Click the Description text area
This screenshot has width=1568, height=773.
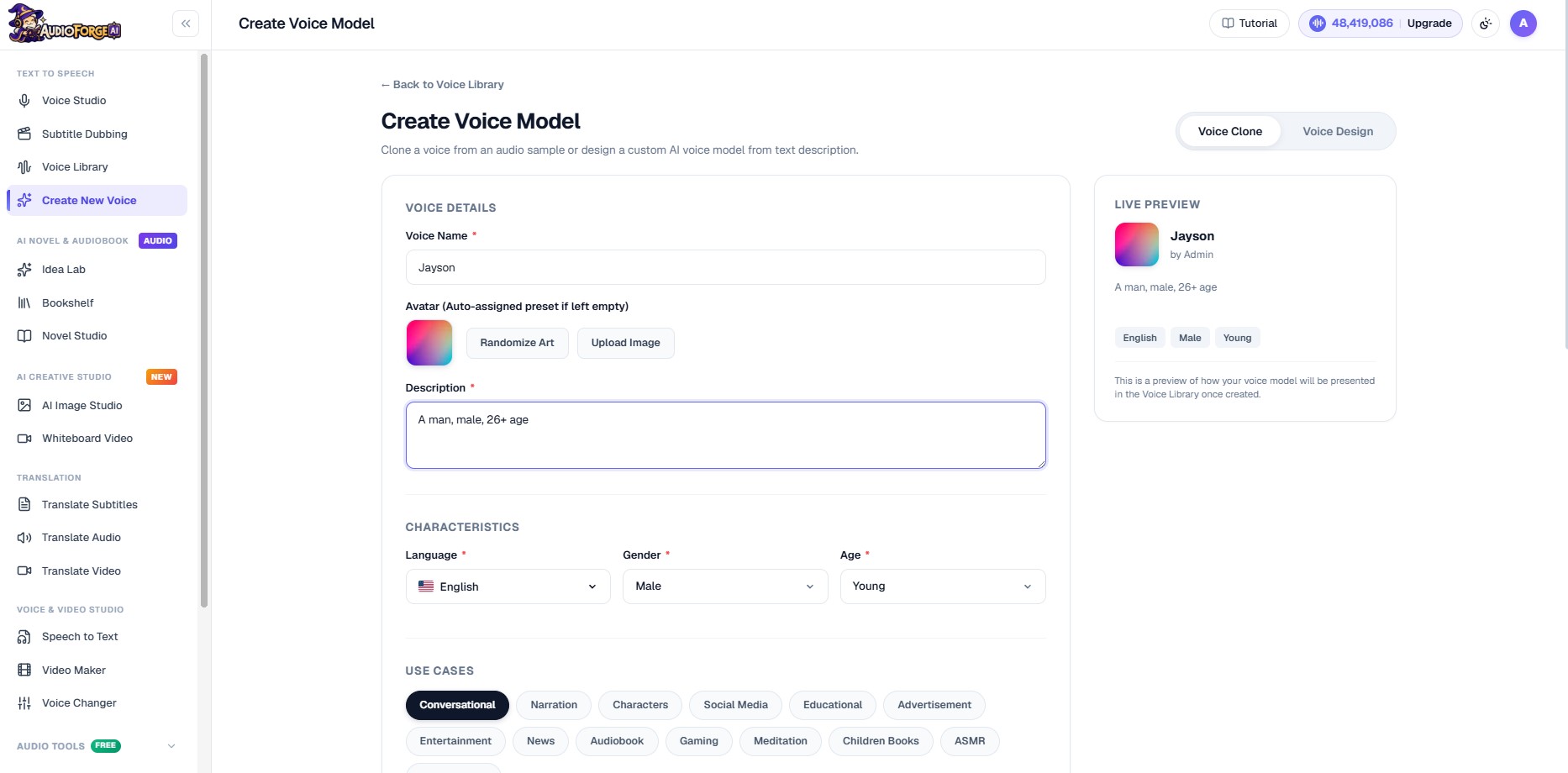pyautogui.click(x=725, y=435)
